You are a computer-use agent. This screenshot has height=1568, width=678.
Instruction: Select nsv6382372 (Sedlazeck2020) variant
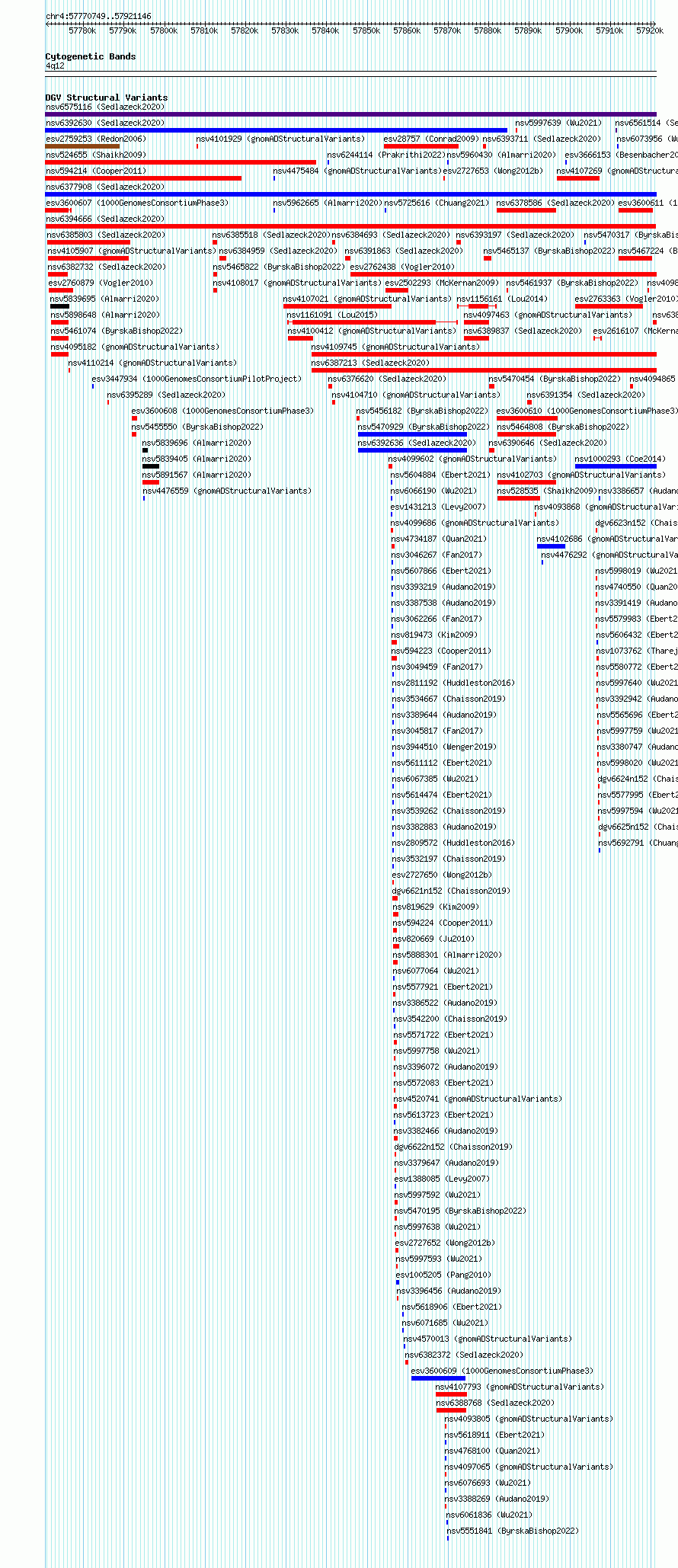click(x=464, y=1355)
